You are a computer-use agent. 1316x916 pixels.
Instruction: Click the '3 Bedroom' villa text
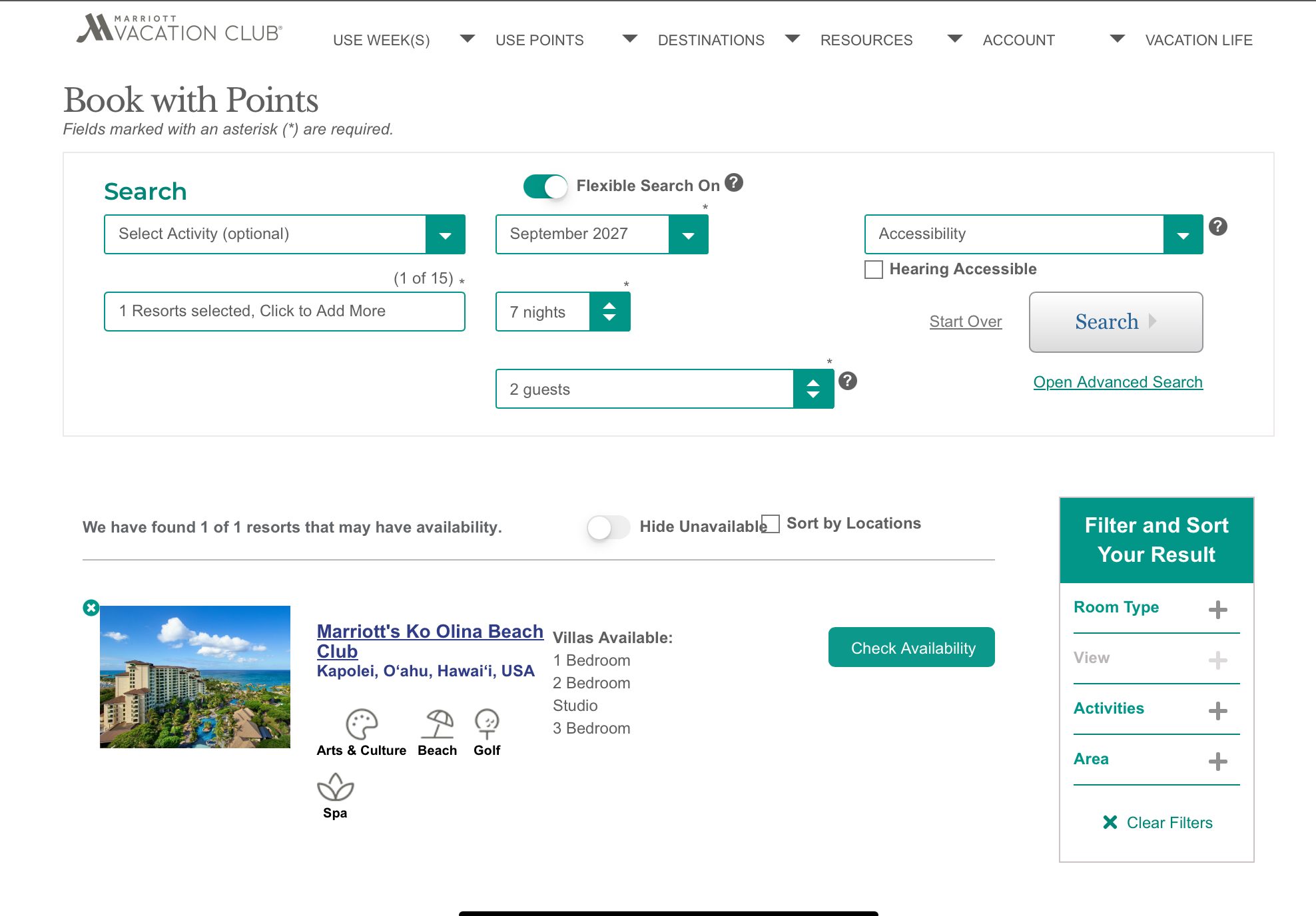591,728
